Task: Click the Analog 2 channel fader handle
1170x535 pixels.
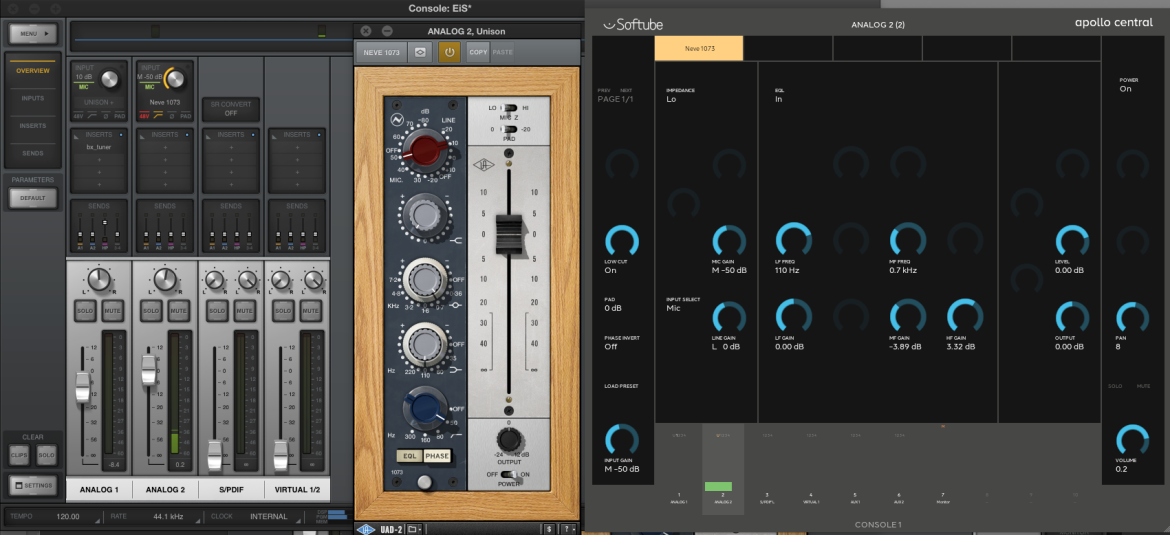Action: [148, 369]
